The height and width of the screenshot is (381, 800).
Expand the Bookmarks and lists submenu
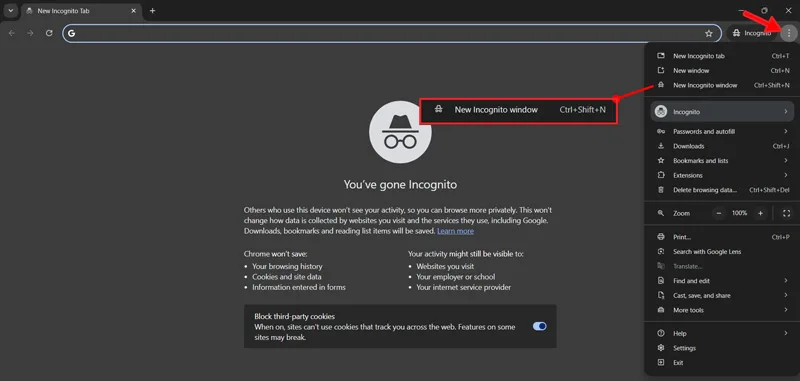(x=722, y=161)
